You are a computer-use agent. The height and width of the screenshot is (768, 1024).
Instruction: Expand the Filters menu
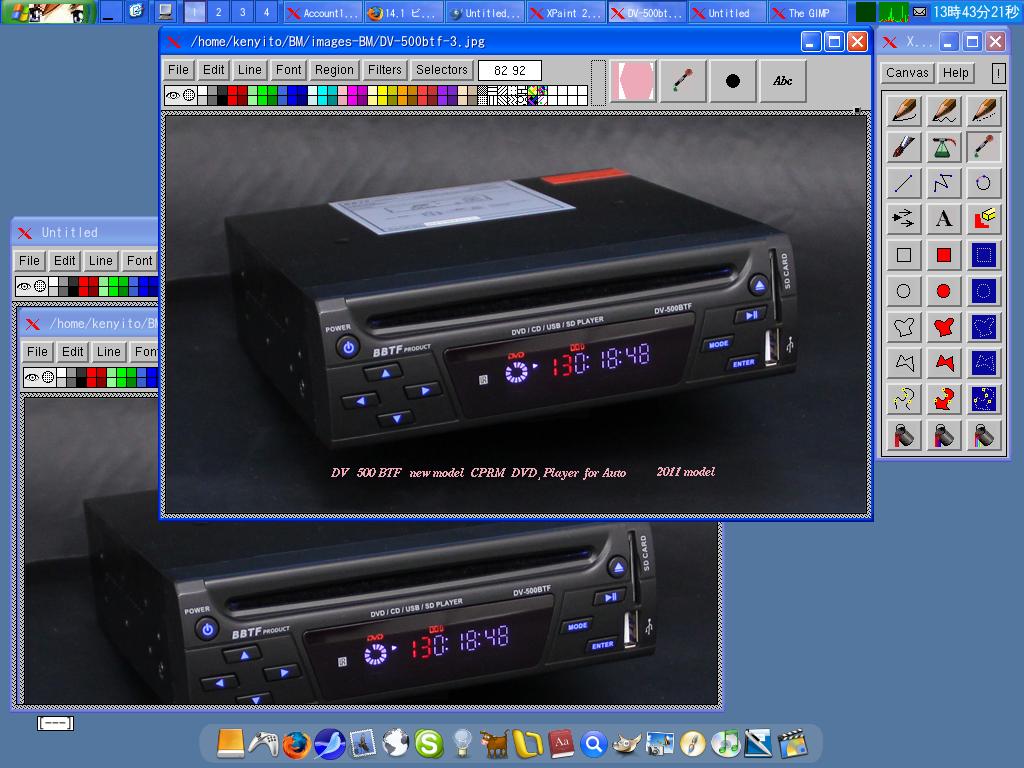pyautogui.click(x=384, y=70)
